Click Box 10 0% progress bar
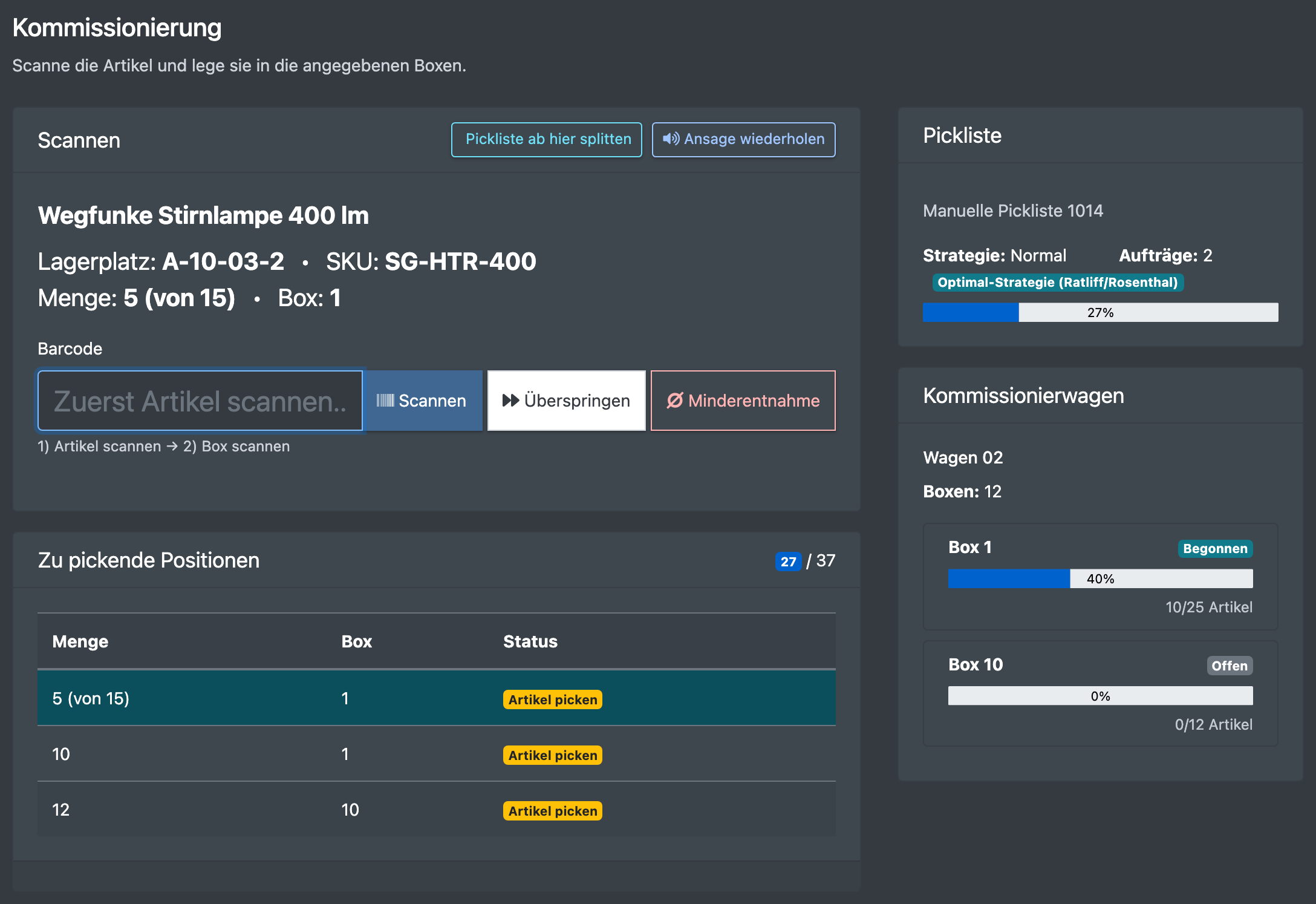1316x904 pixels. 1101,696
